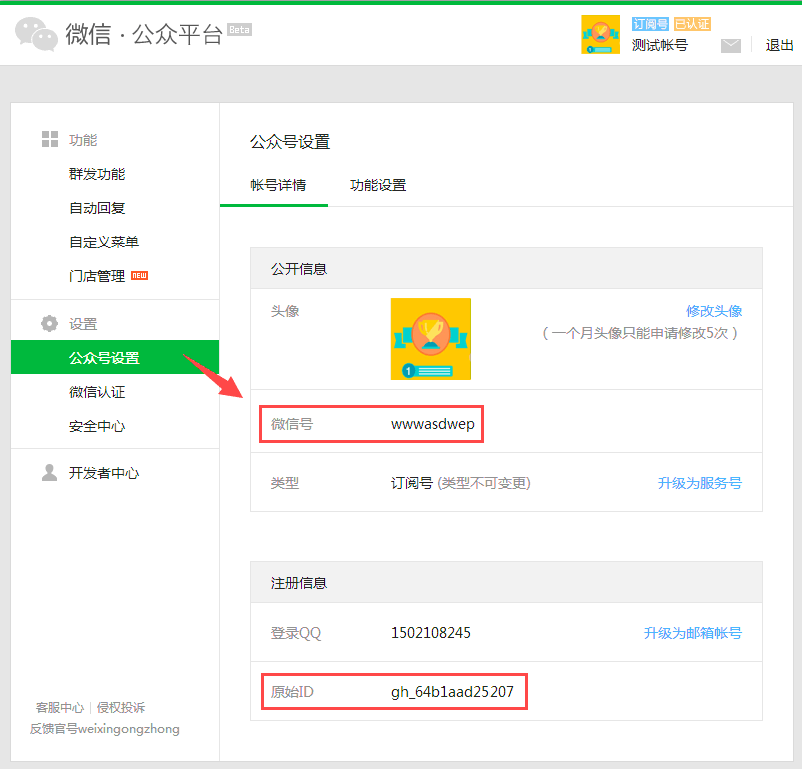This screenshot has width=802, height=769.
Task: Click the WeChat logo icon
Action: click(x=37, y=34)
